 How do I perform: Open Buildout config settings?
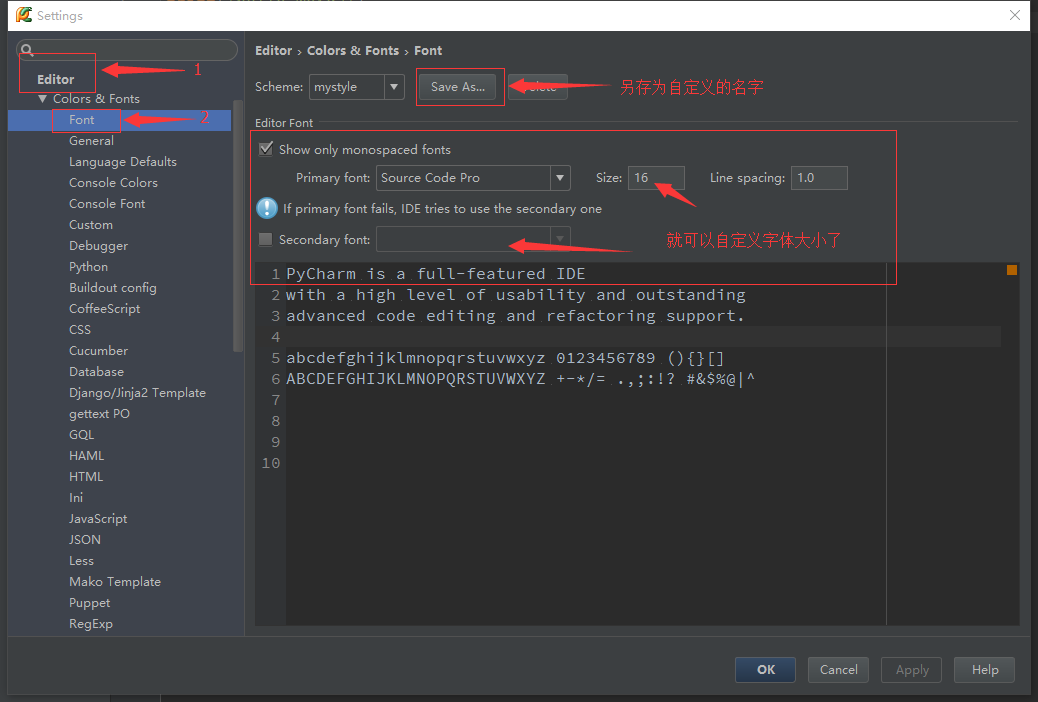(113, 287)
